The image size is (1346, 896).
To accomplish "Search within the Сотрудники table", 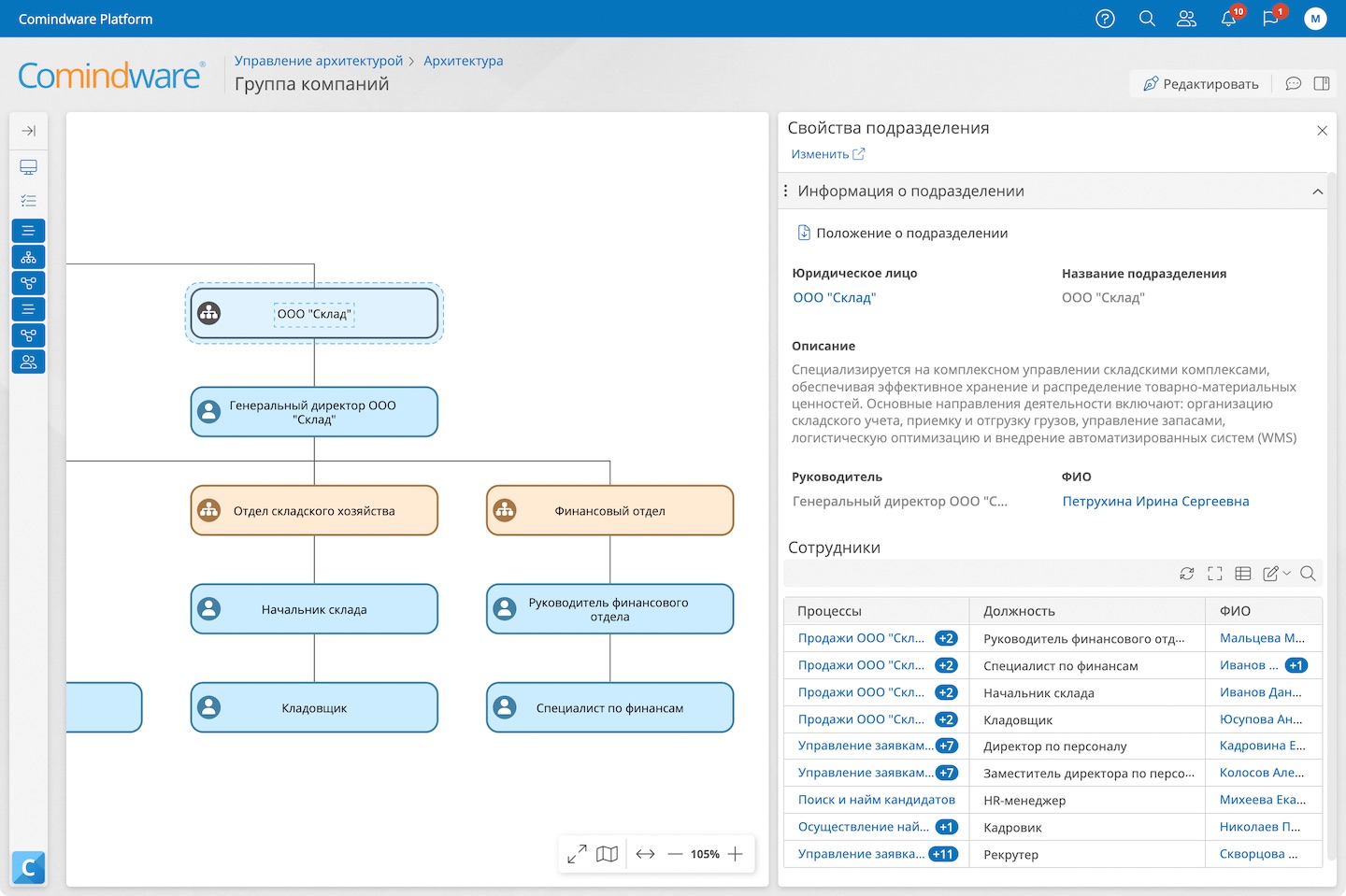I will [1308, 574].
